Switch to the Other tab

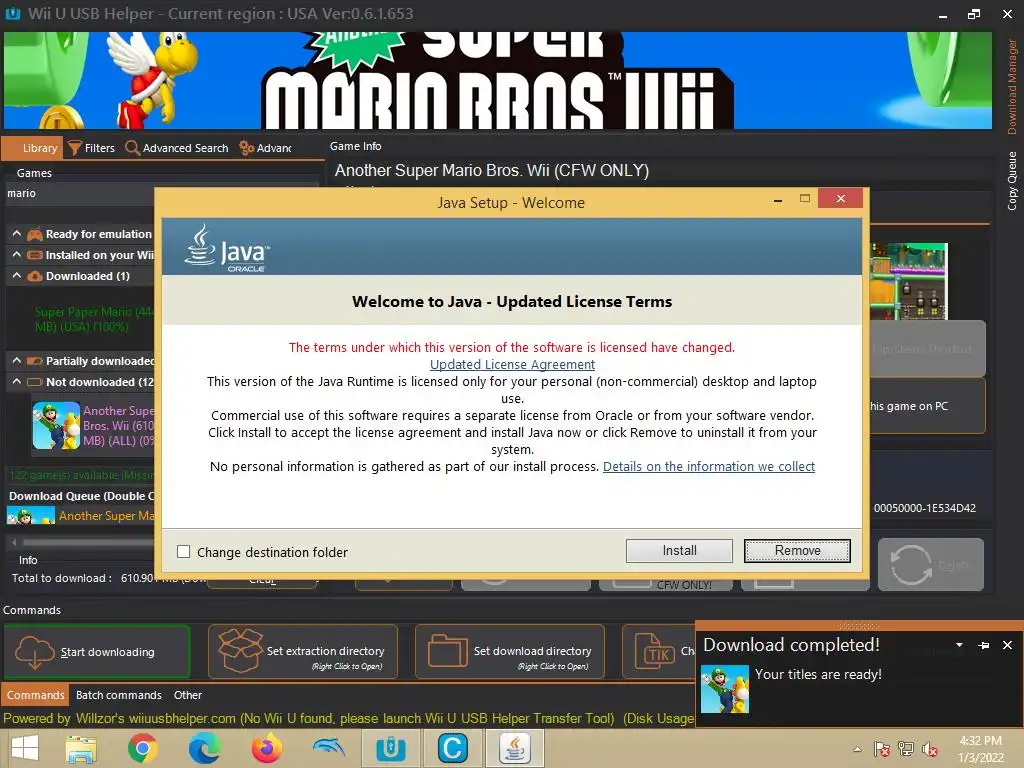[187, 695]
